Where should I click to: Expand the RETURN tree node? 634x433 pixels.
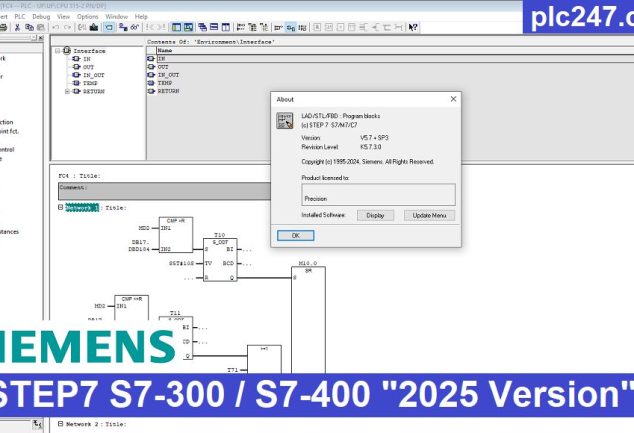(68, 92)
